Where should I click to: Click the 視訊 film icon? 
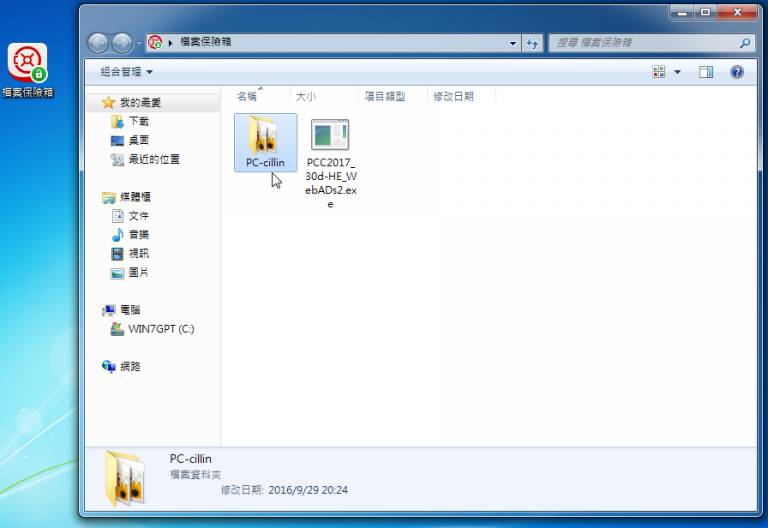117,254
